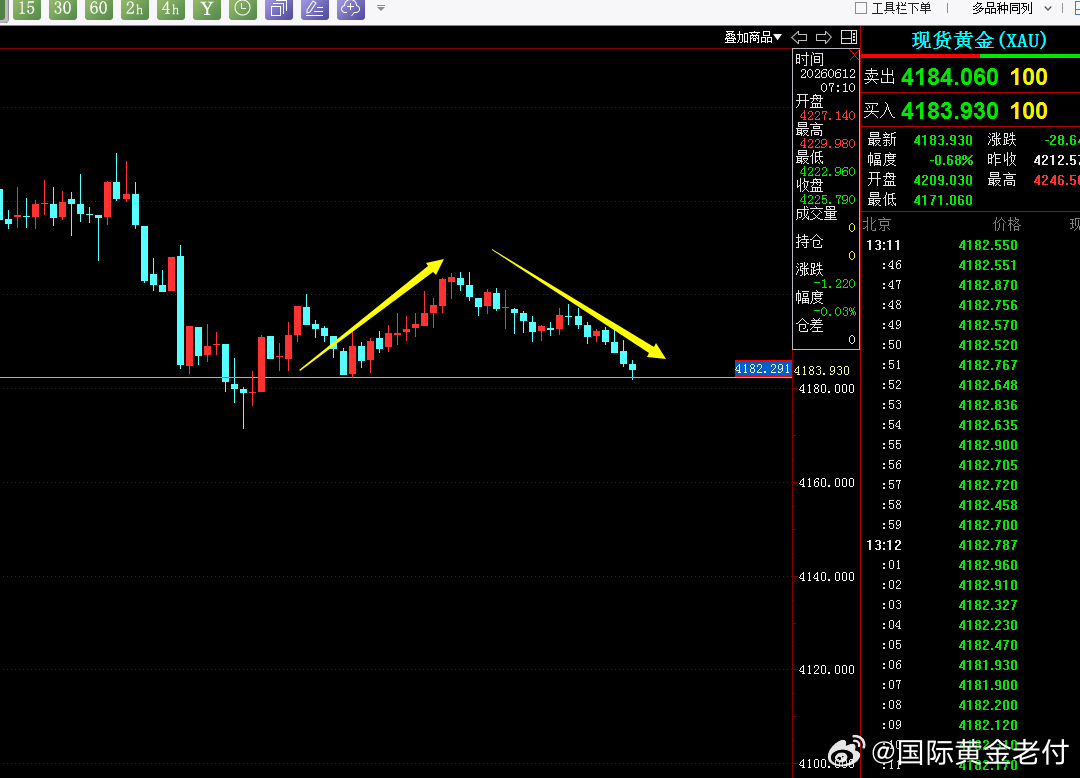
Task: Toggle the side panel layout icon
Action: click(849, 37)
